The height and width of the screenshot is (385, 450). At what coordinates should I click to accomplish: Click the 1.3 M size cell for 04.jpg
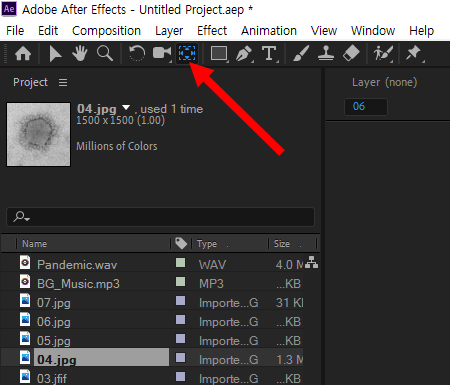coord(290,360)
